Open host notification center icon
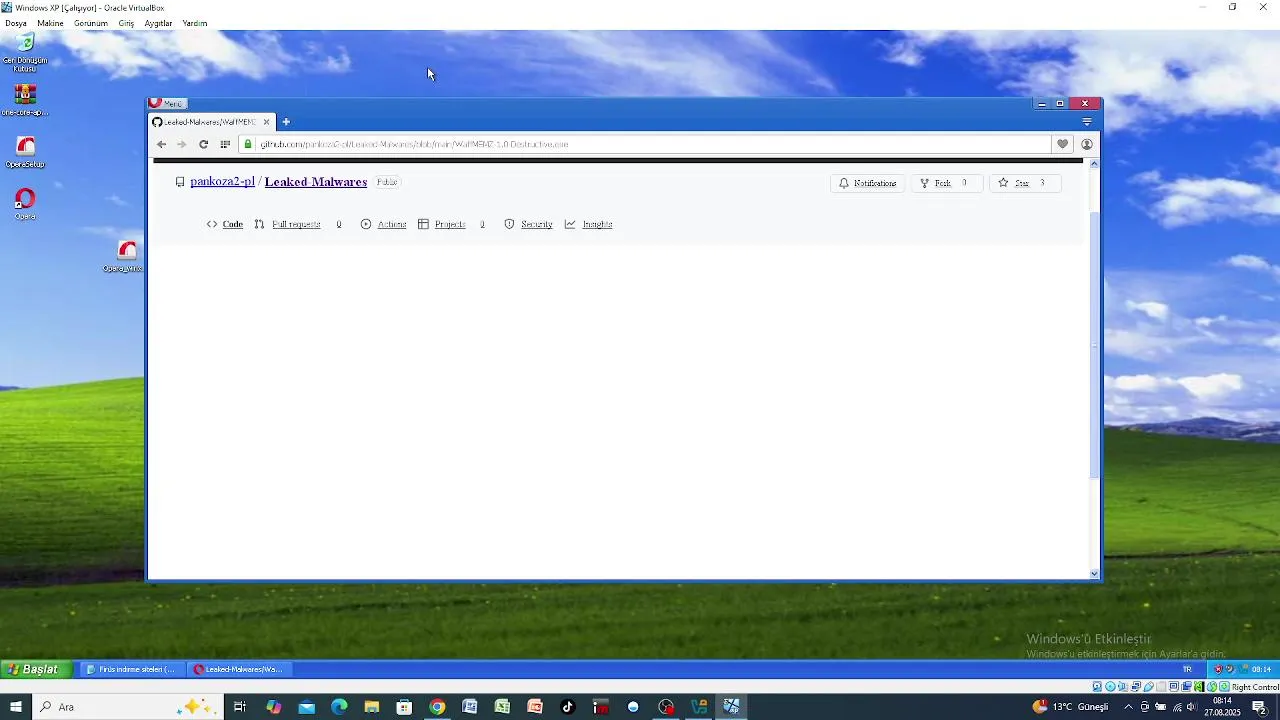The height and width of the screenshot is (720, 1280). click(1260, 707)
